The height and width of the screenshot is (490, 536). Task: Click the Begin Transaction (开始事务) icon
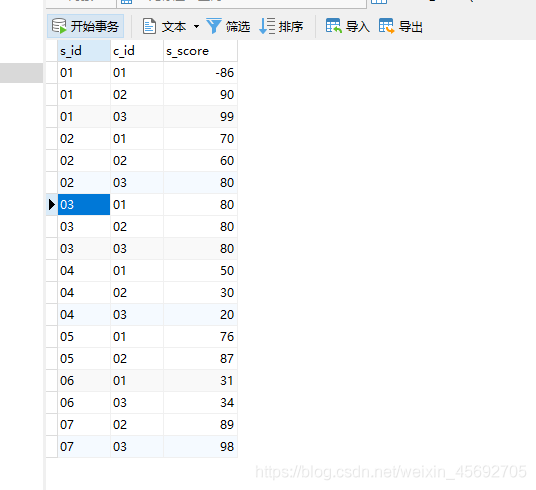[59, 26]
